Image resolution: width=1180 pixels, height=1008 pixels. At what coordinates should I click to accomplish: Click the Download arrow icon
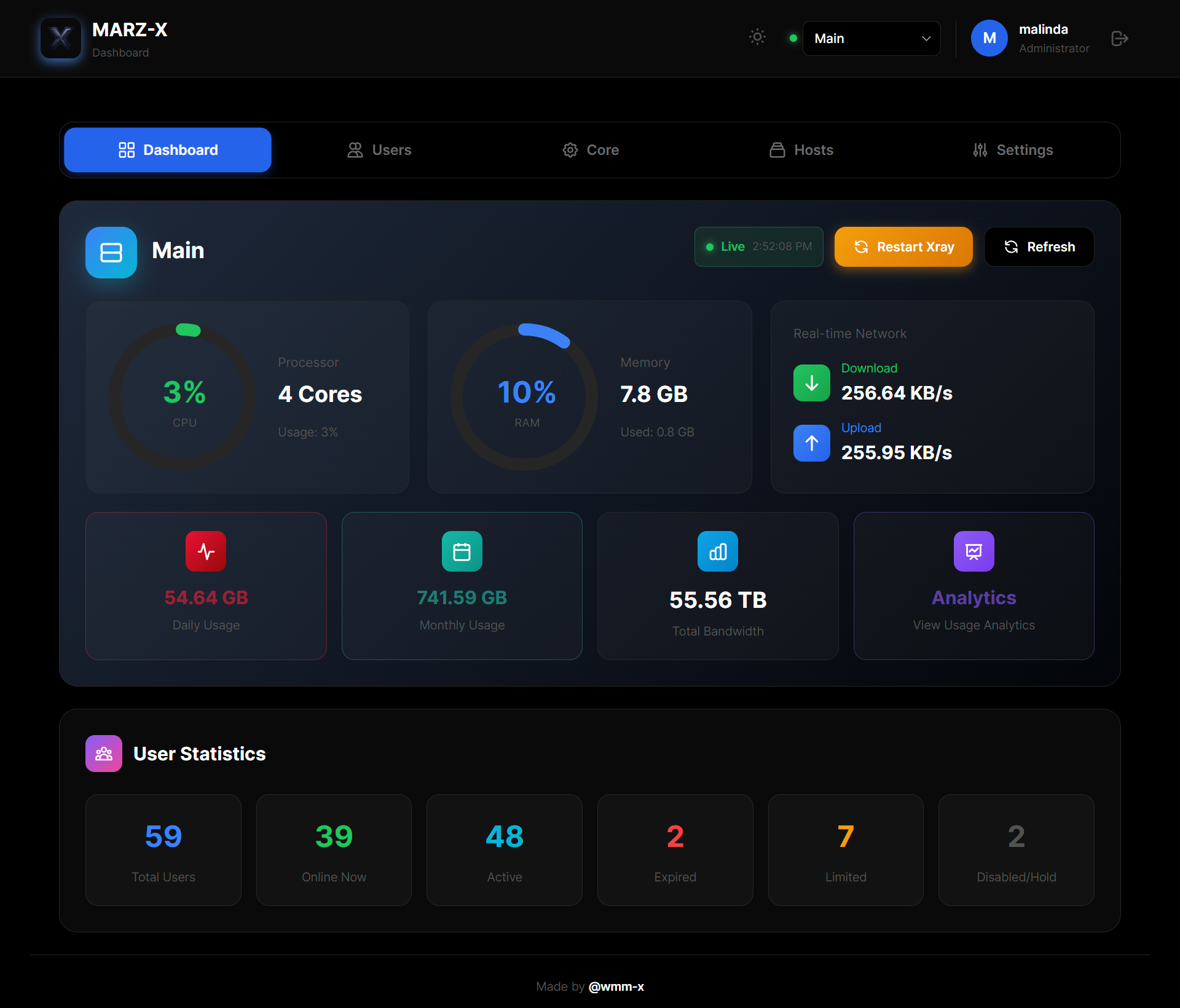[811, 383]
